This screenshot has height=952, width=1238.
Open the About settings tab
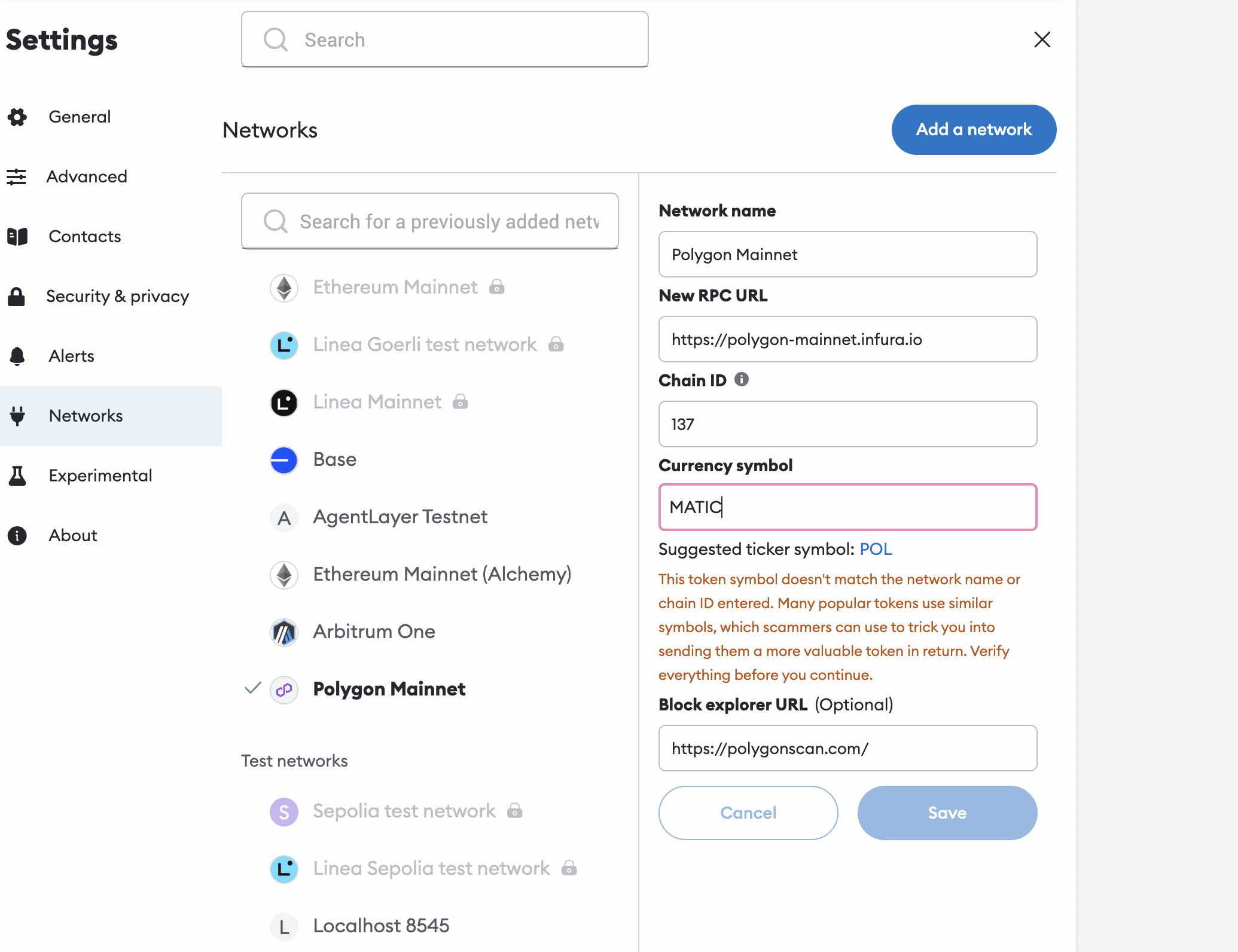pos(72,535)
